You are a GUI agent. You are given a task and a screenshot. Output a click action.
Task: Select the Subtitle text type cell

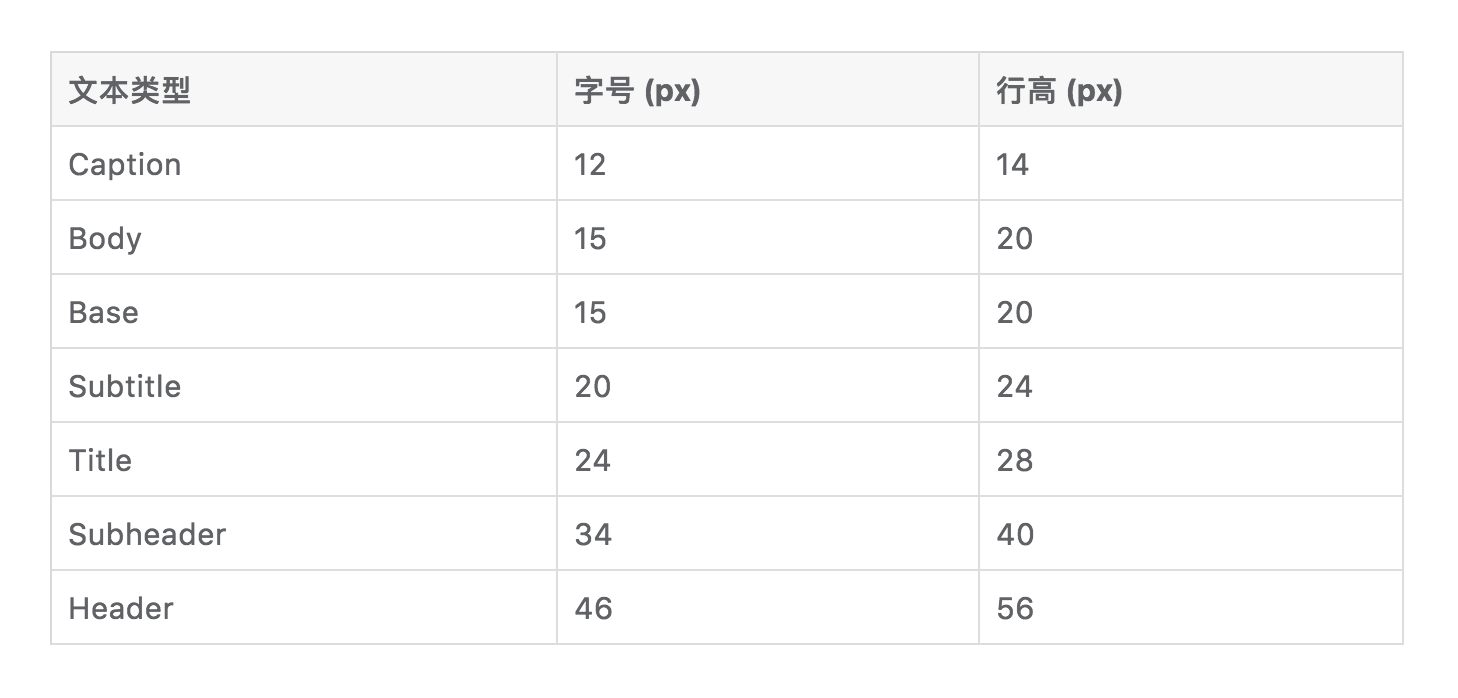point(125,387)
